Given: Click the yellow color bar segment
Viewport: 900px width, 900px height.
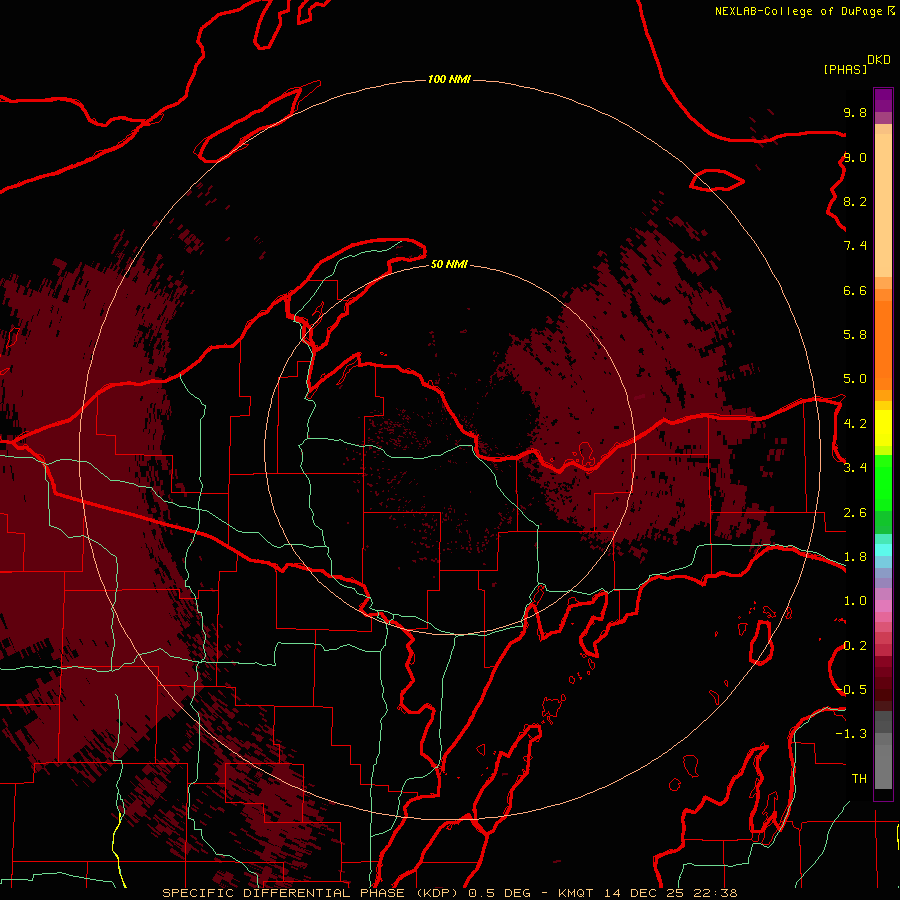Looking at the screenshot, I should 883,428.
